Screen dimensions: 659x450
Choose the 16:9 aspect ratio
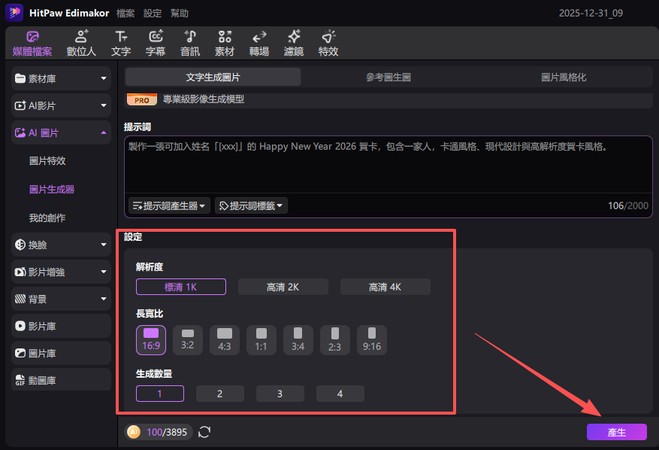151,340
